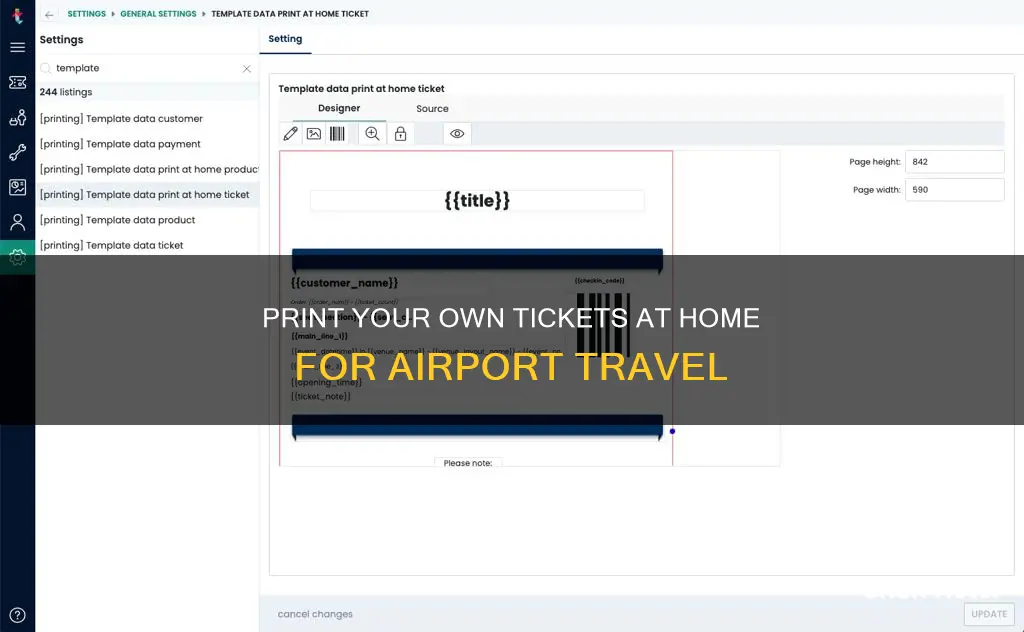
Task: Select the barcode tool in designer
Action: click(337, 134)
